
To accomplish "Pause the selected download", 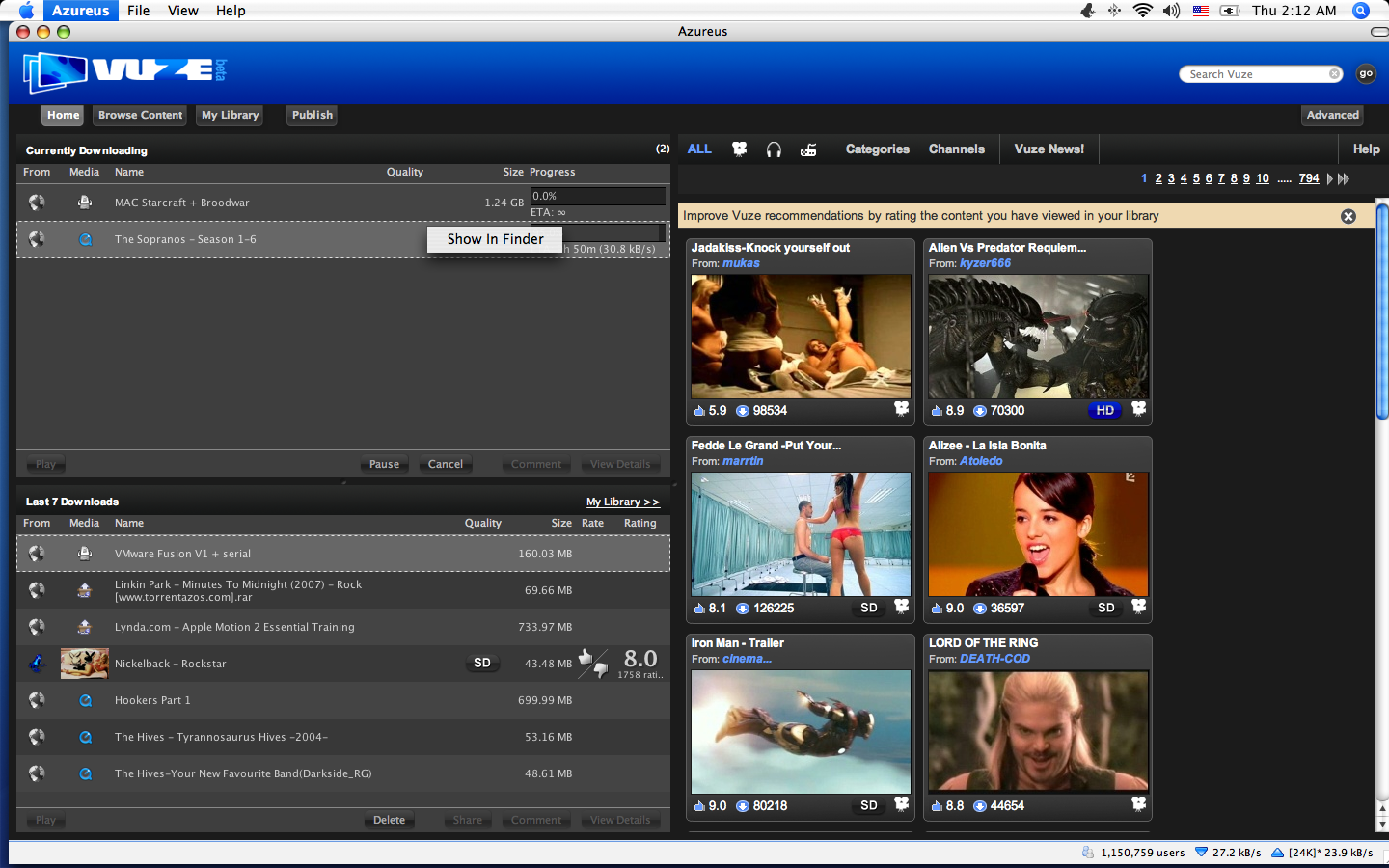I will click(384, 464).
